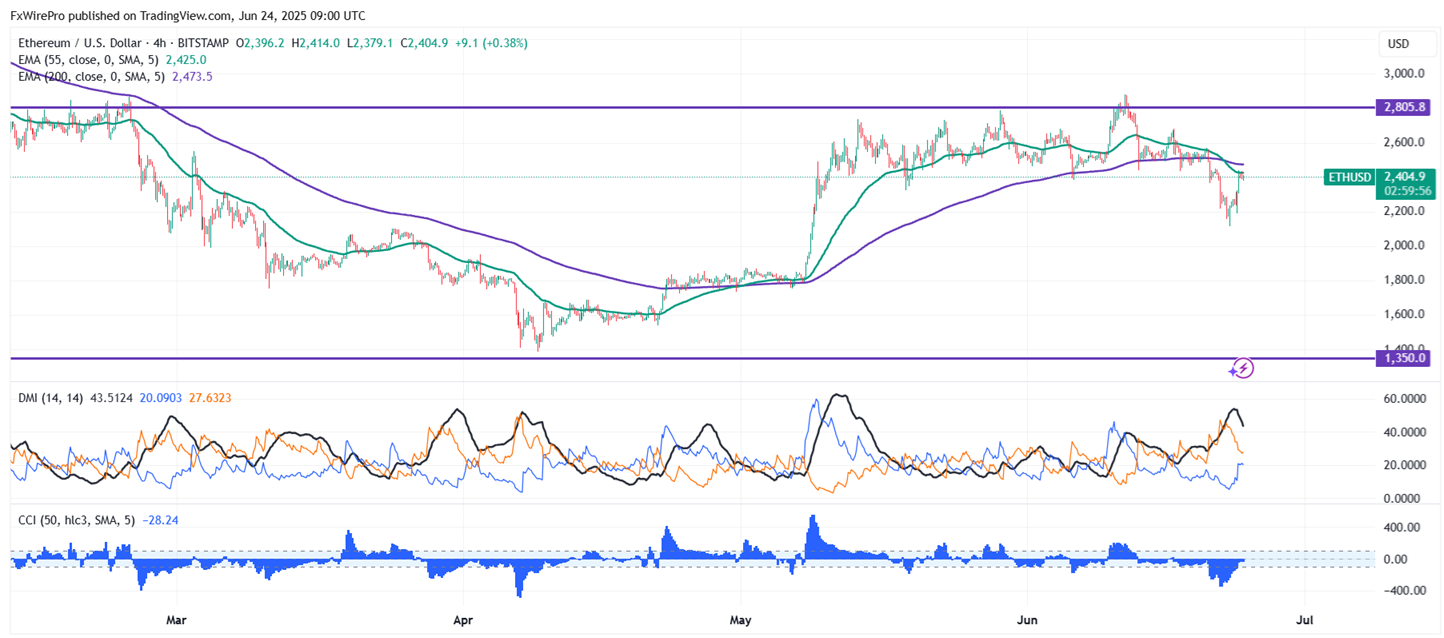Image resolution: width=1444 pixels, height=638 pixels.
Task: Click the Jun label on the time axis
Action: click(1028, 621)
